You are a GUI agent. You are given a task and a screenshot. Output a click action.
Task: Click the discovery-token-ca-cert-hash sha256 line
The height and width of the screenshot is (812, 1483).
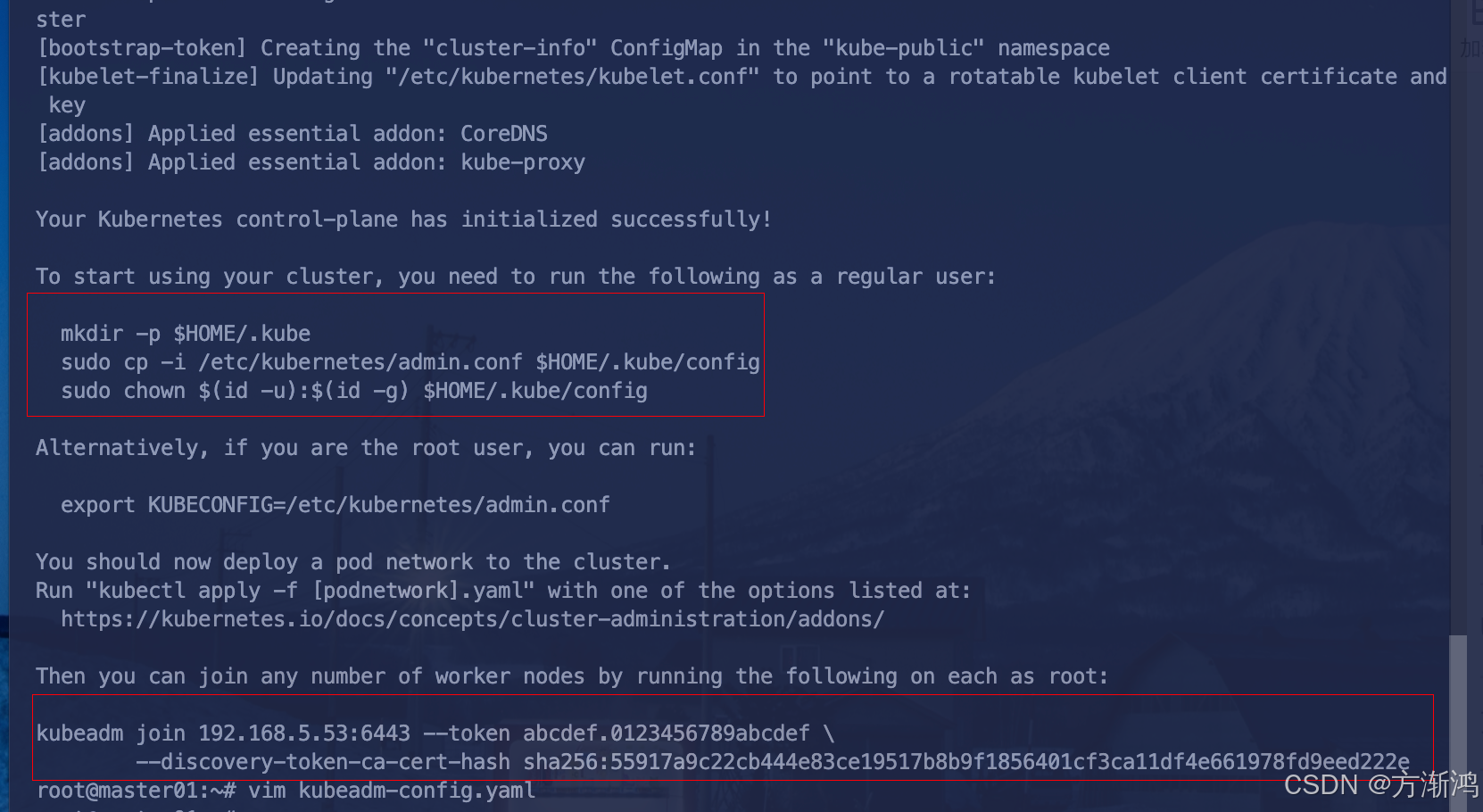point(773,762)
